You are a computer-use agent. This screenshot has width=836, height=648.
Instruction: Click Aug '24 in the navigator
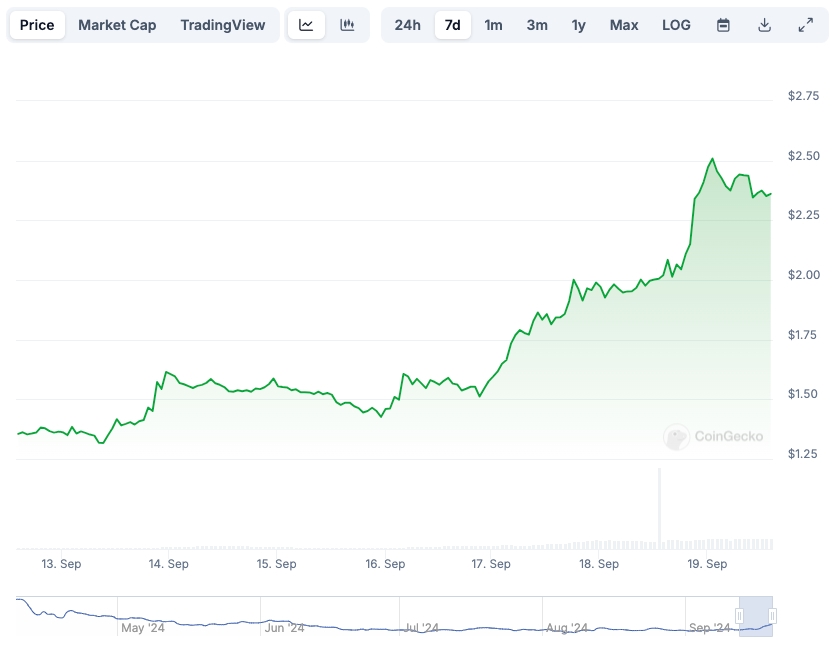click(567, 628)
